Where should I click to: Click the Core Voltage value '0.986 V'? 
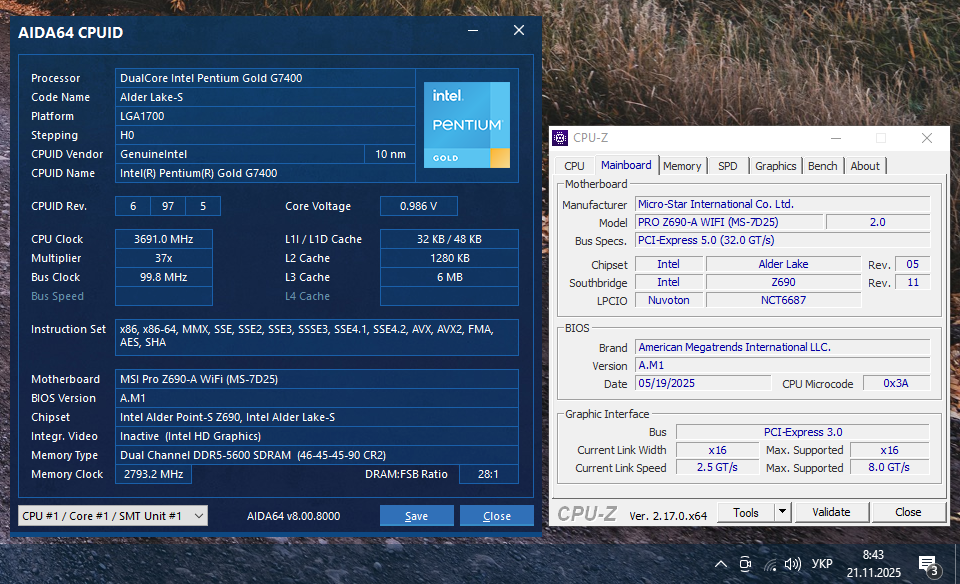419,206
